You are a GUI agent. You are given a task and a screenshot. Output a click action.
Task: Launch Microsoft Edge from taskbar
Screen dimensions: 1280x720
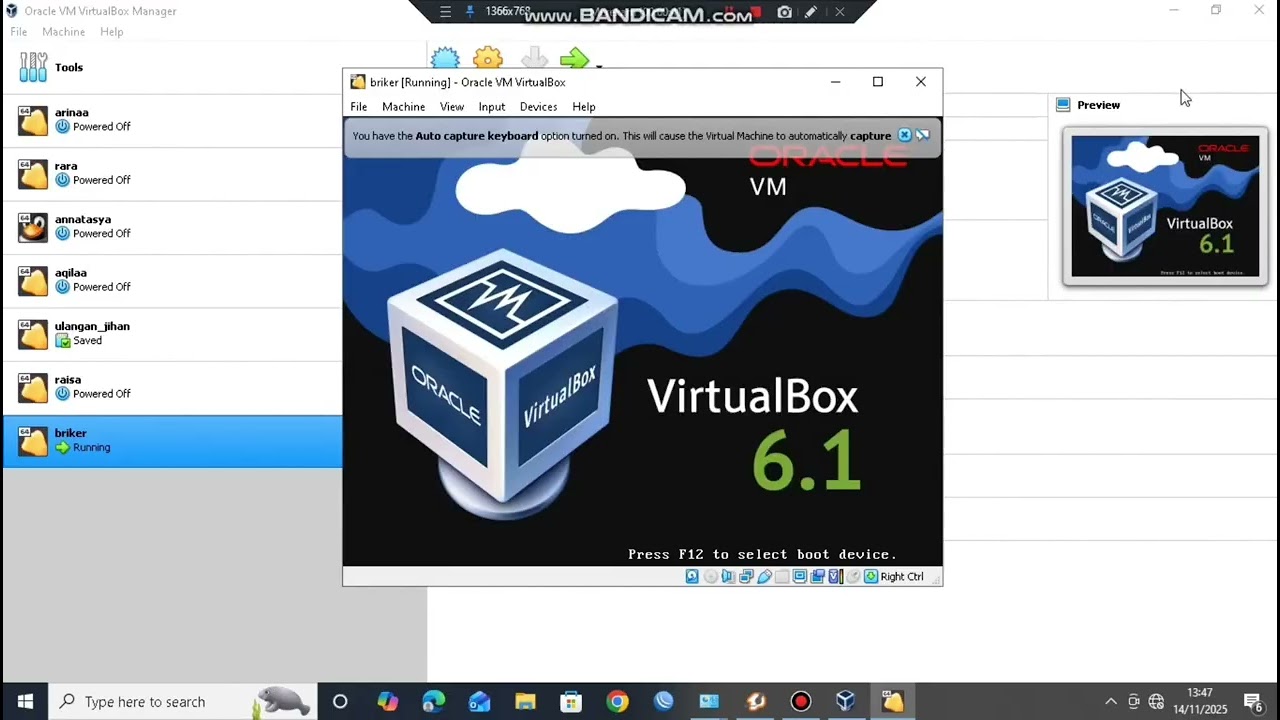tap(433, 701)
